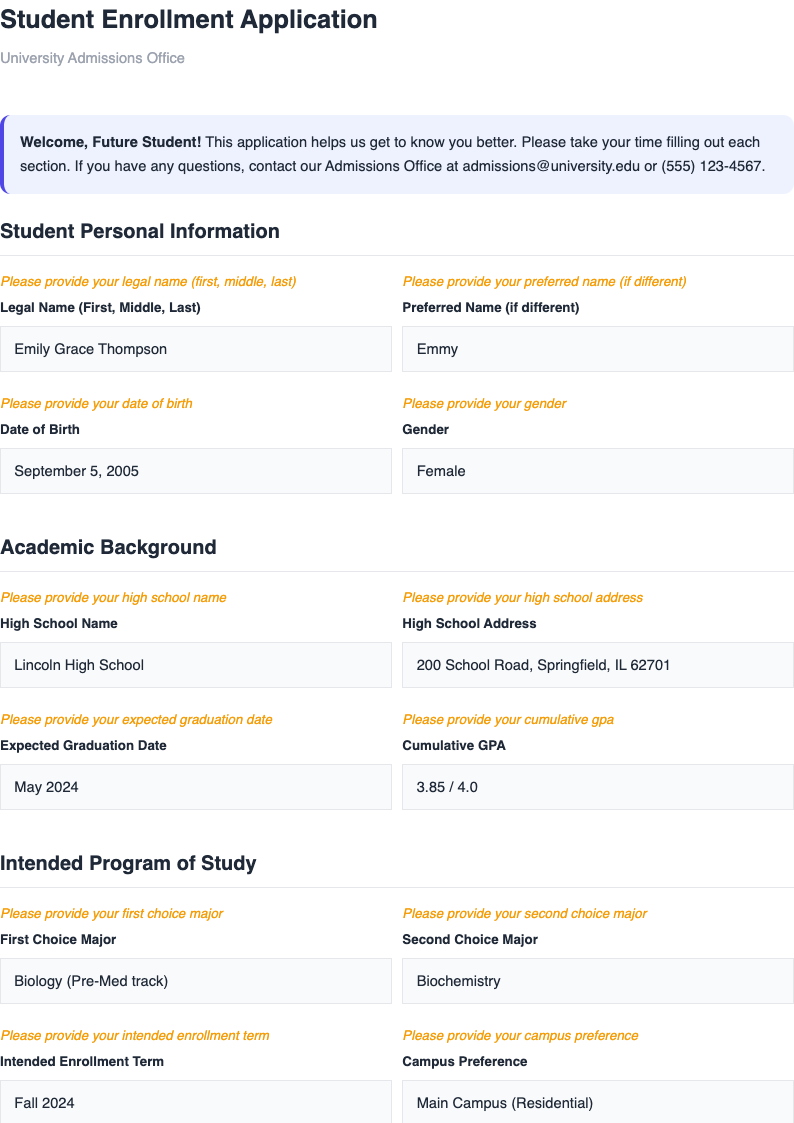The width and height of the screenshot is (794, 1123).
Task: Click the Intended Enrollment Term field
Action: [196, 1102]
